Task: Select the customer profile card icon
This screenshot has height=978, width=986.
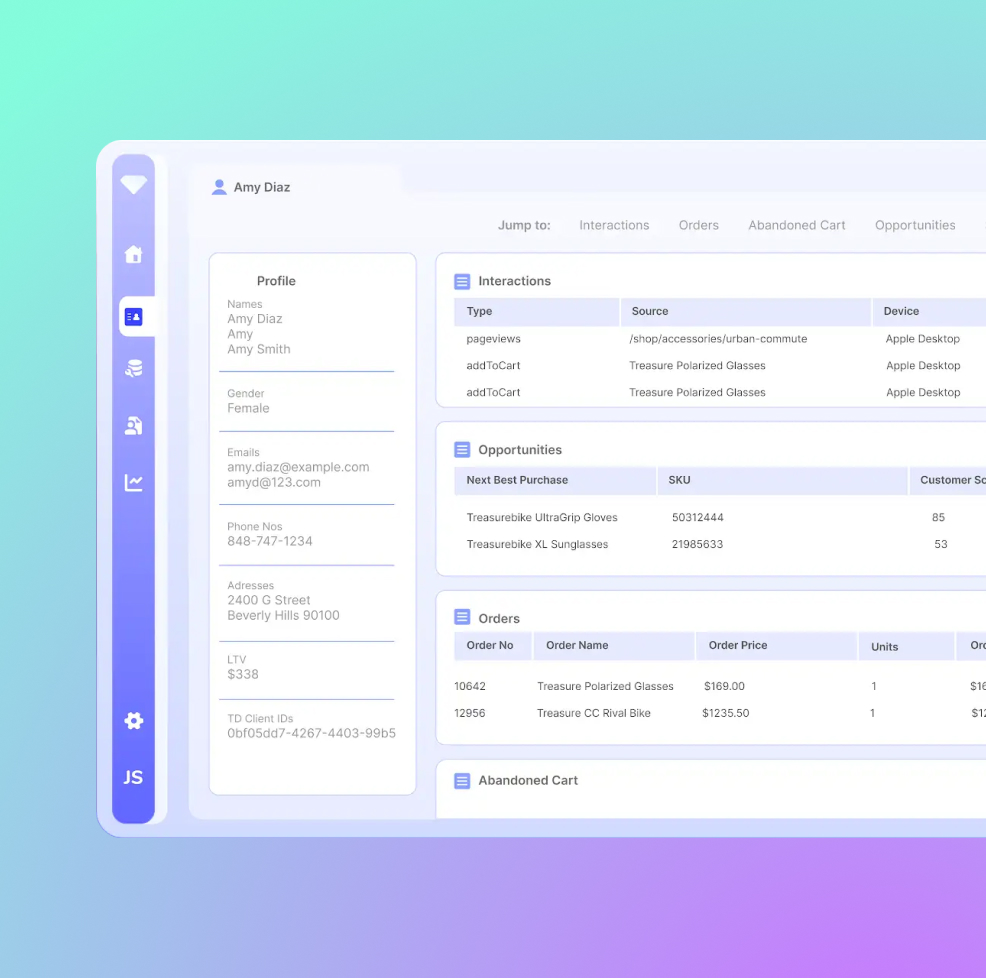Action: (134, 317)
